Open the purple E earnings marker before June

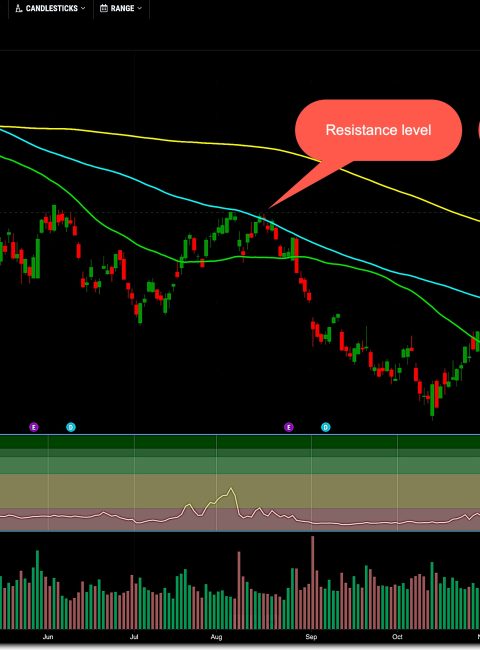[x=34, y=427]
